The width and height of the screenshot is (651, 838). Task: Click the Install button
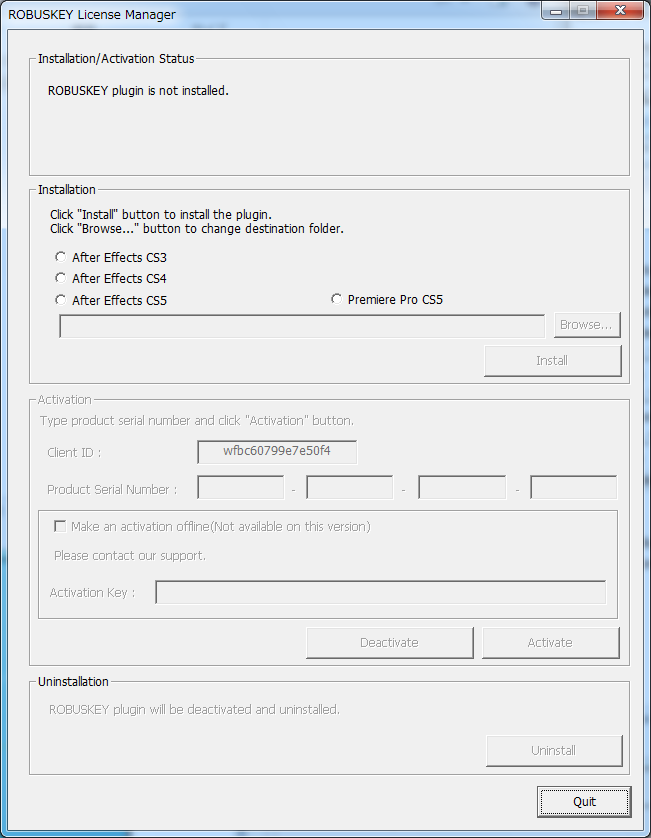553,361
